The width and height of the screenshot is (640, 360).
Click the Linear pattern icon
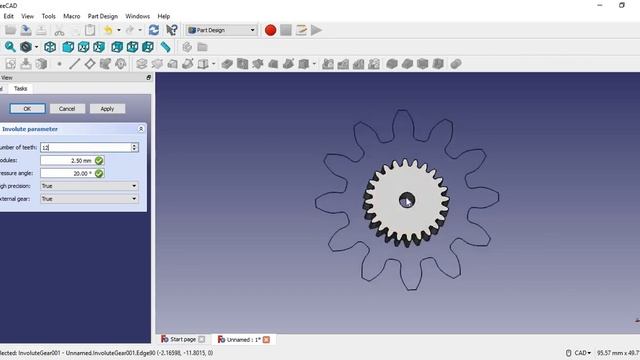pos(343,64)
